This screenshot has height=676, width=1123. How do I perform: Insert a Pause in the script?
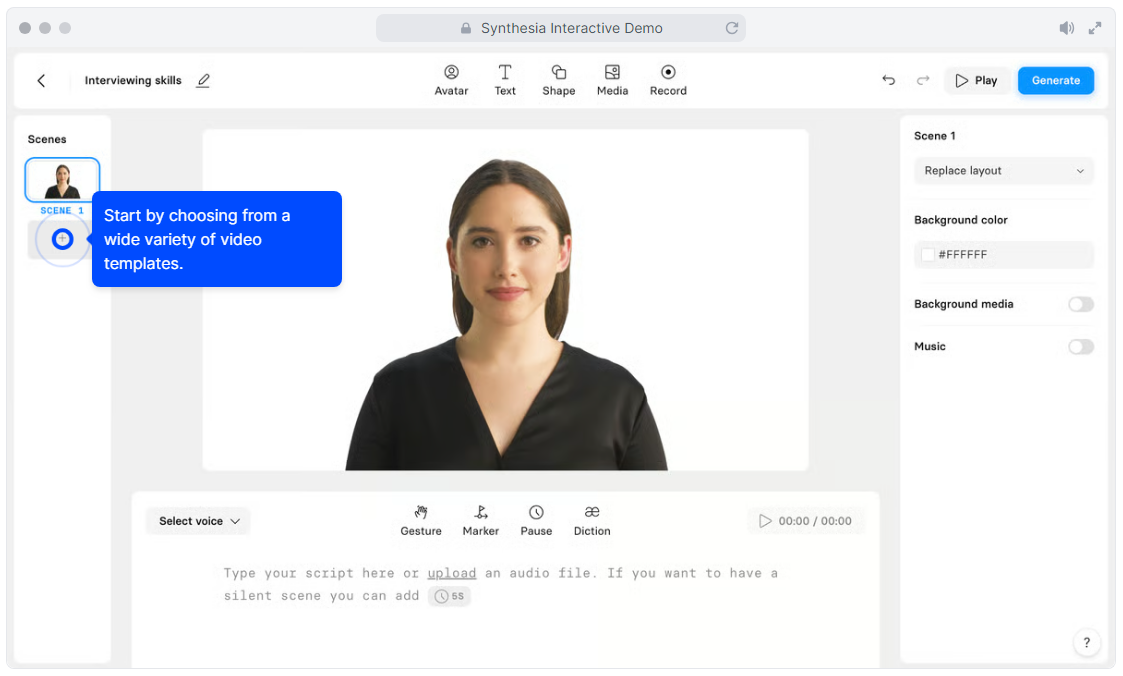536,520
